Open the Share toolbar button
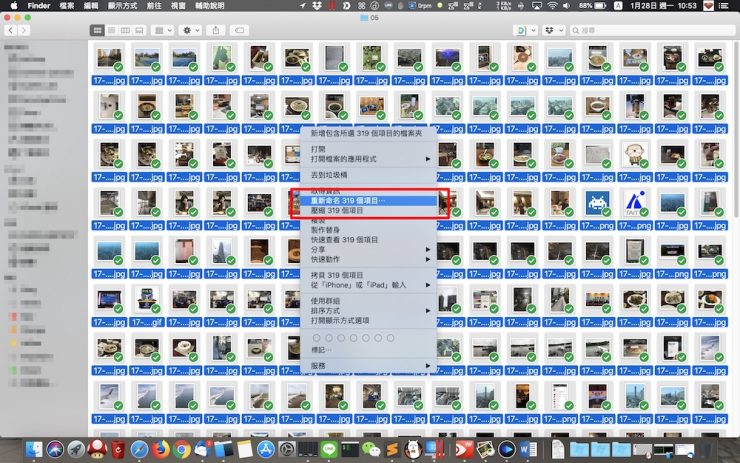This screenshot has height=463, width=740. 217,31
